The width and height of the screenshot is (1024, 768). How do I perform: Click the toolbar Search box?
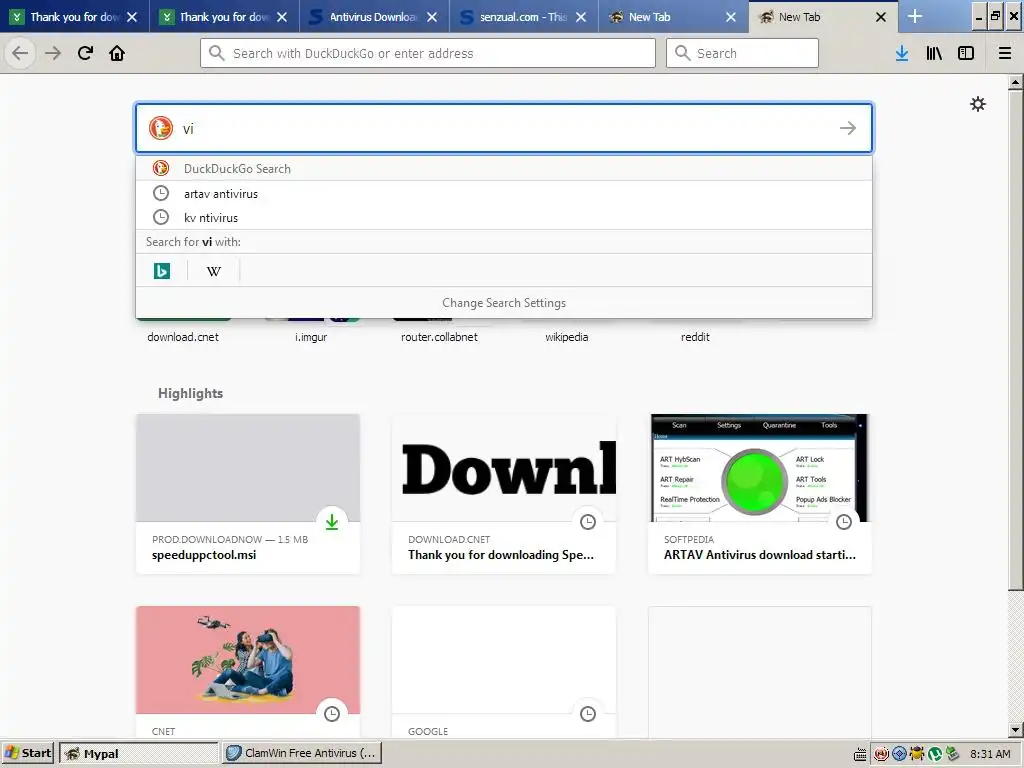click(742, 53)
